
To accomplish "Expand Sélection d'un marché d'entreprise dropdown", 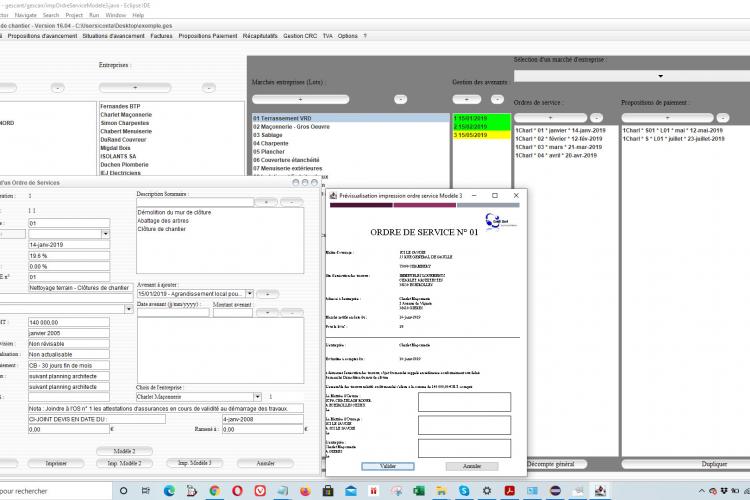I will (x=661, y=76).
